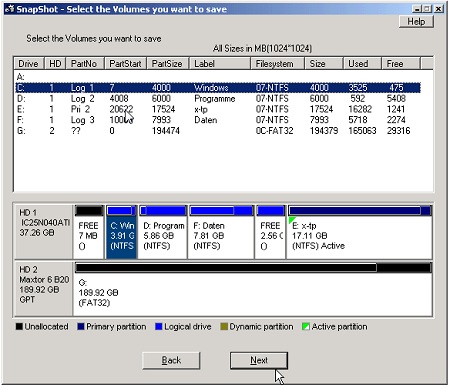Select the F: drive row
Viewport: 450px width, 388px height.
click(x=218, y=120)
